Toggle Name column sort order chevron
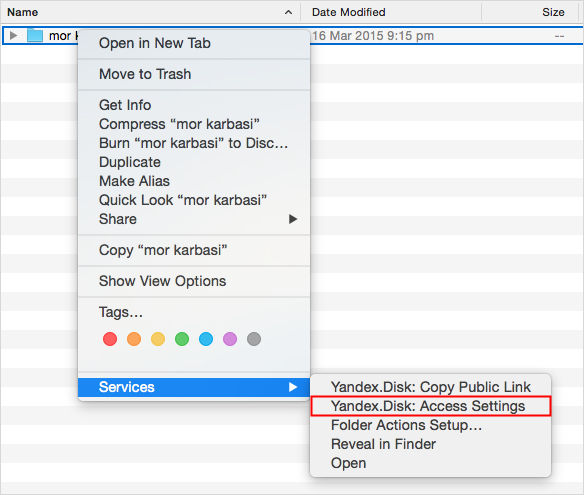The width and height of the screenshot is (584, 495). 288,12
